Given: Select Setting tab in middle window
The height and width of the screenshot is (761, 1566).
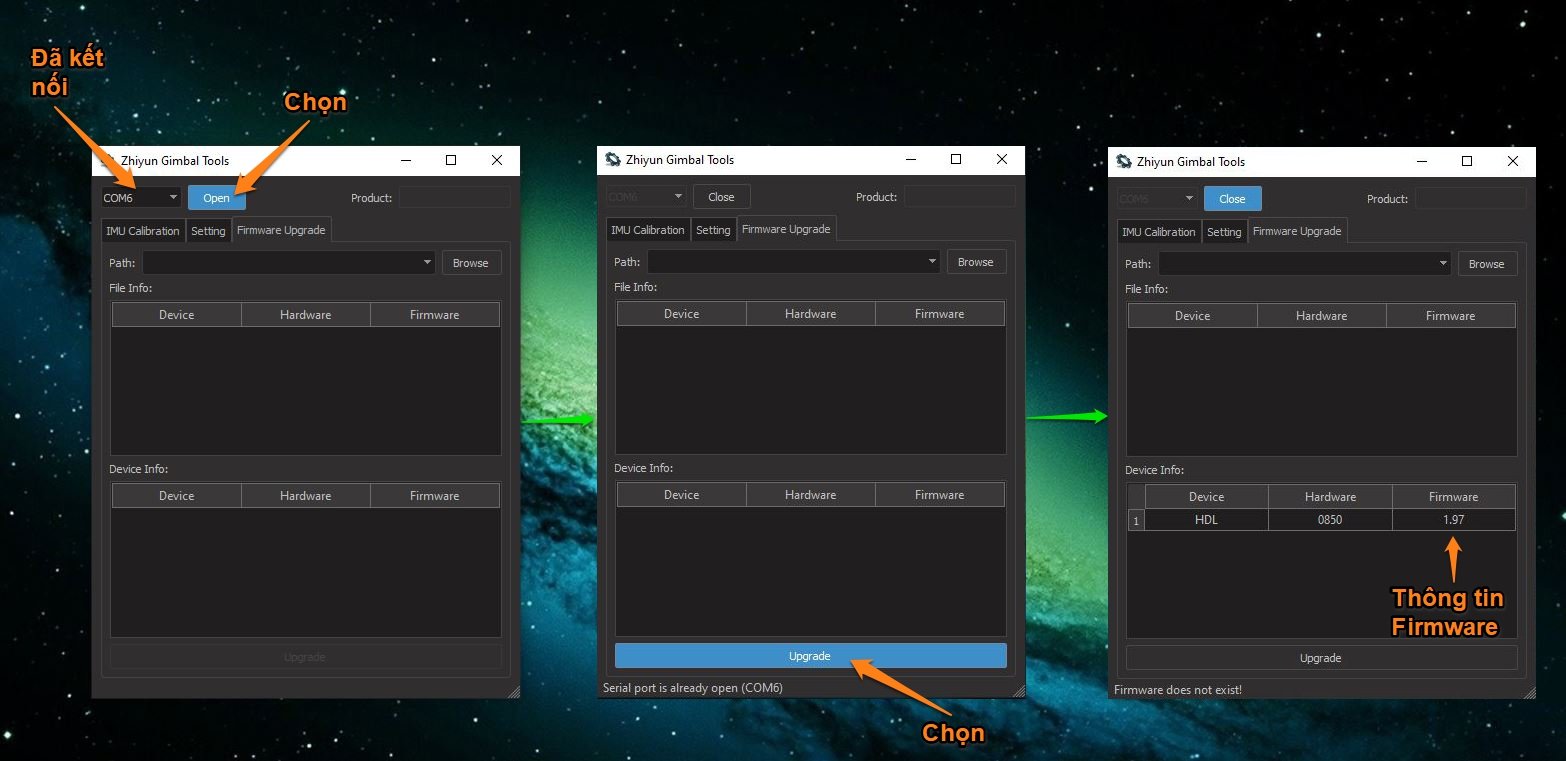Looking at the screenshot, I should (x=713, y=230).
